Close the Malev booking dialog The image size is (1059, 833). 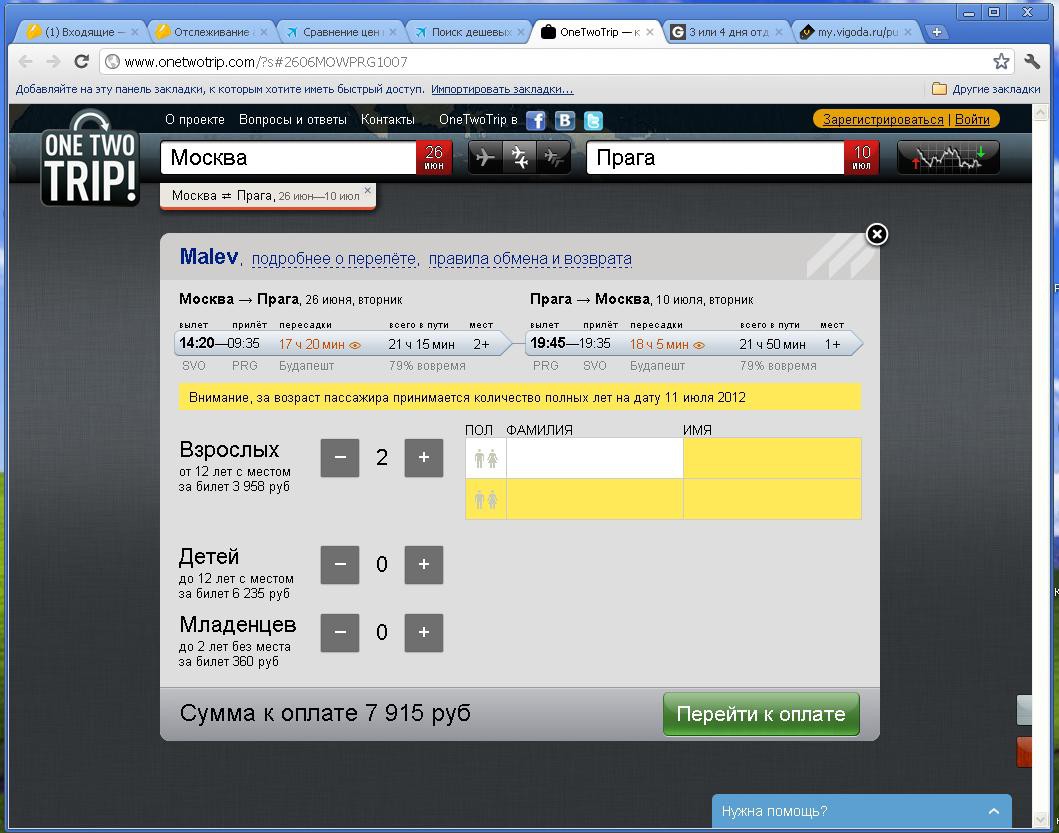[x=877, y=234]
